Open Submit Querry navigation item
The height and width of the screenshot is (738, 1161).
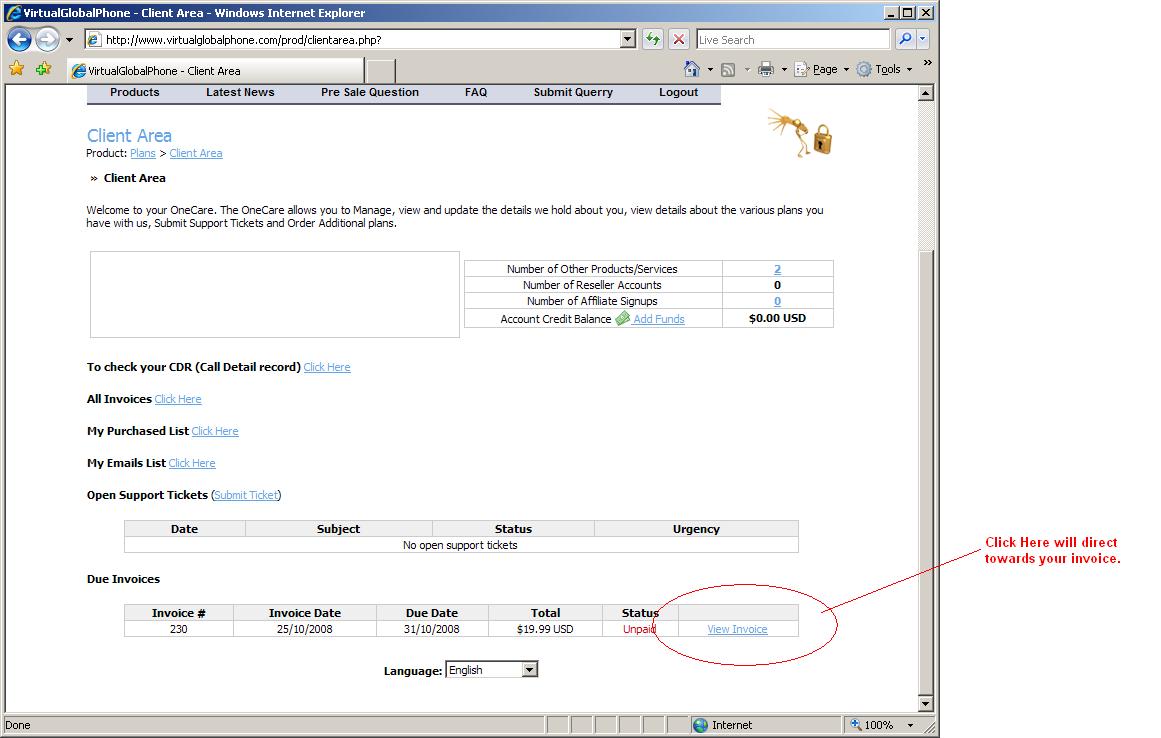tap(573, 93)
